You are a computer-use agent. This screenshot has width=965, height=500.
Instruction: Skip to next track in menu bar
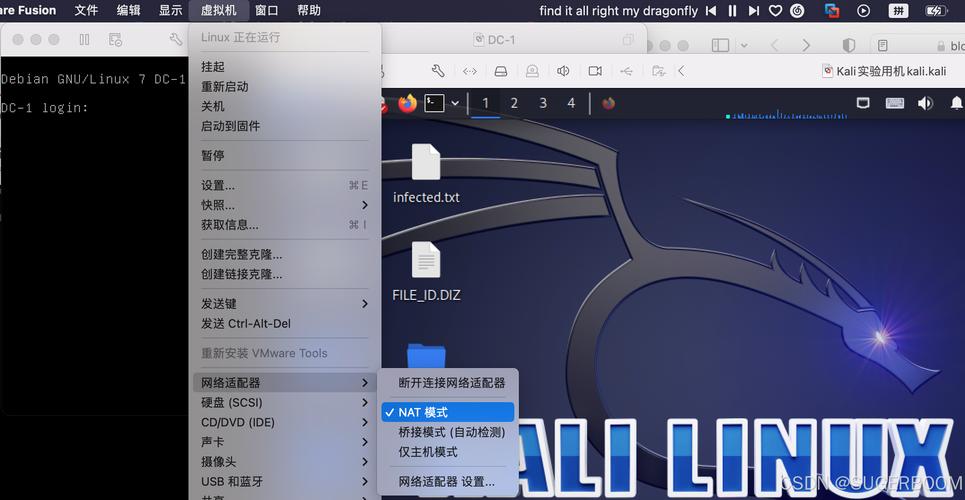753,10
